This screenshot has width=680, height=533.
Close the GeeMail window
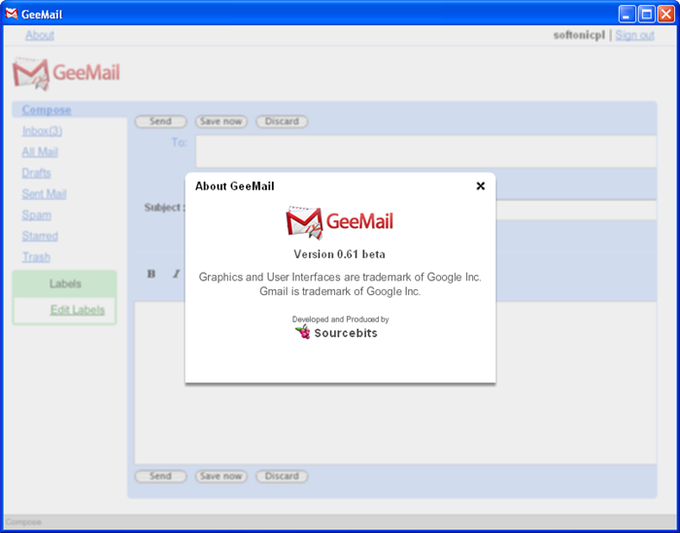(666, 14)
